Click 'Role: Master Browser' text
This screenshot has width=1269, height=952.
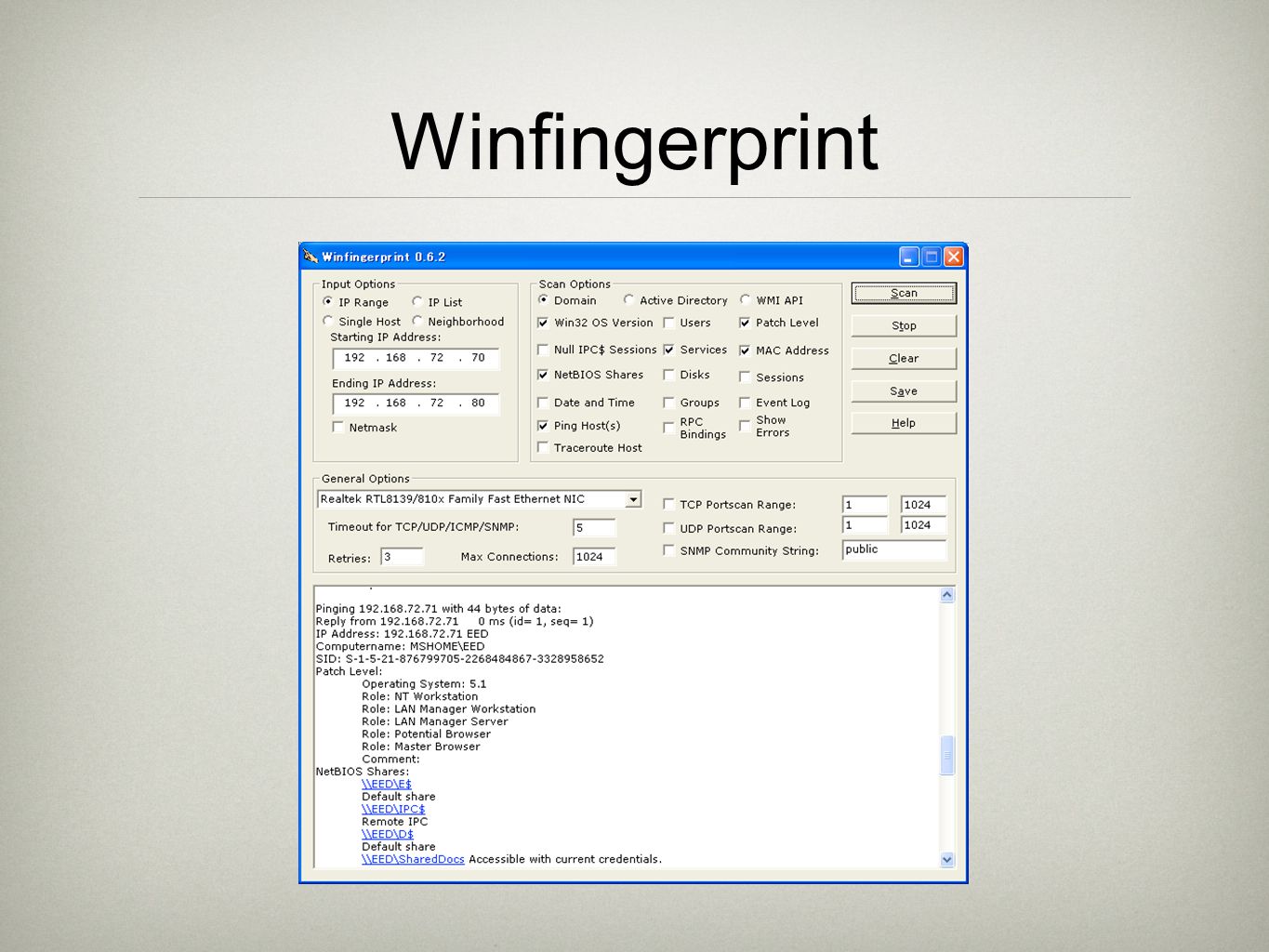420,747
